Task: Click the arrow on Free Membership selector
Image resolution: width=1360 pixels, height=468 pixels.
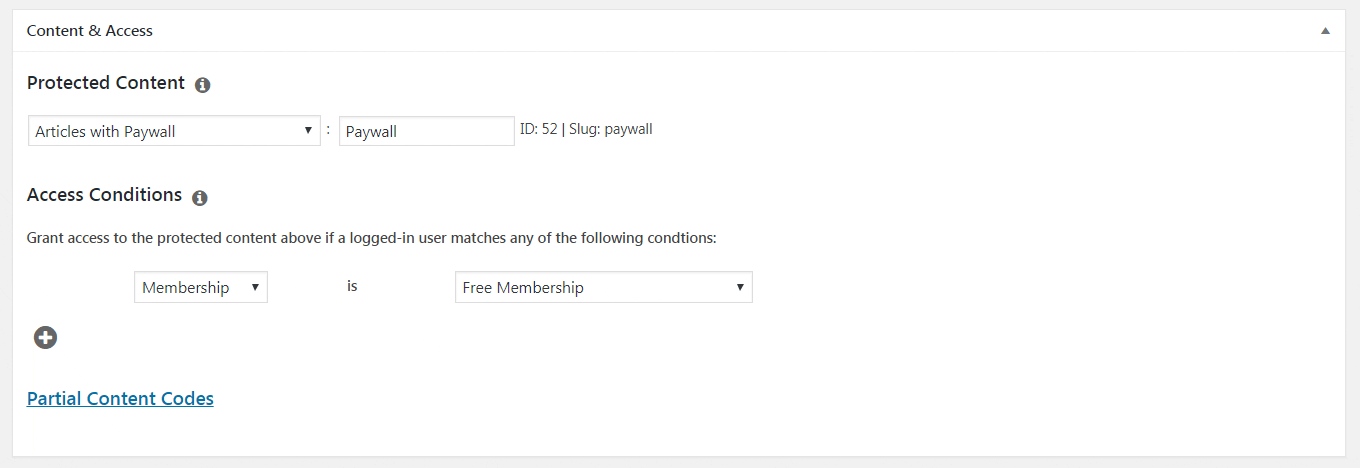Action: pyautogui.click(x=740, y=287)
